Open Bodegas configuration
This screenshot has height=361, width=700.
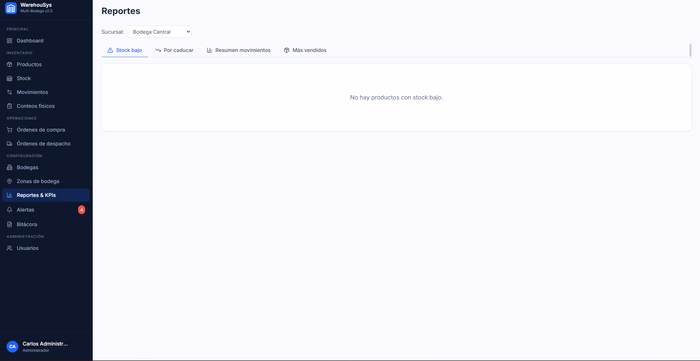46,167
